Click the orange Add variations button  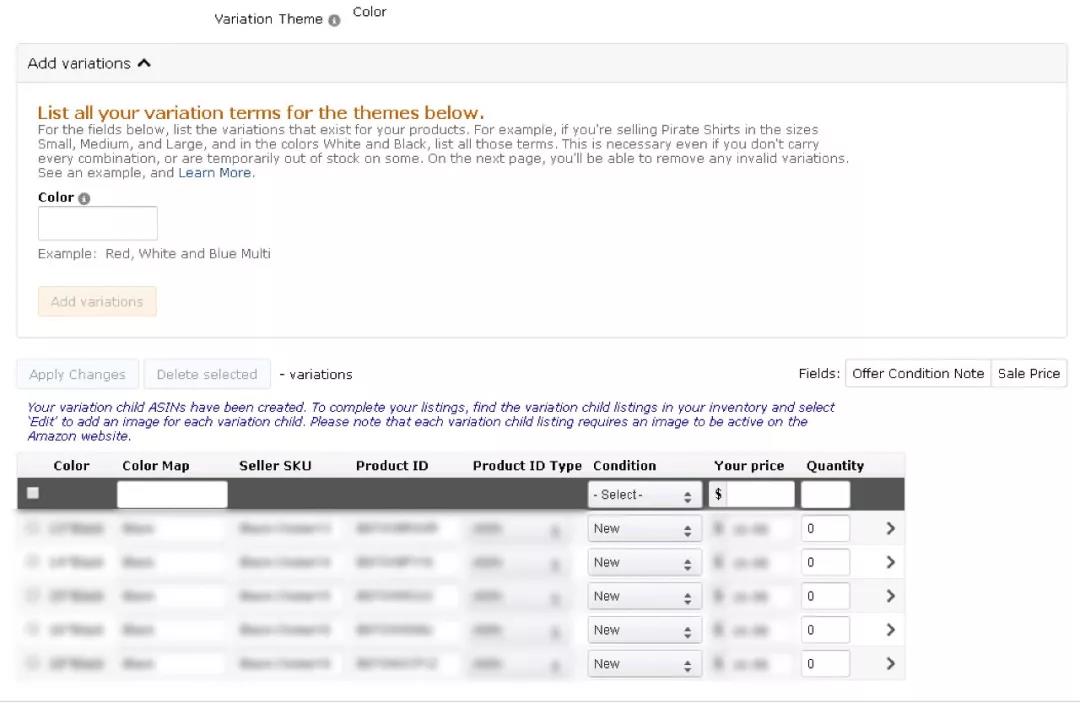coord(97,302)
